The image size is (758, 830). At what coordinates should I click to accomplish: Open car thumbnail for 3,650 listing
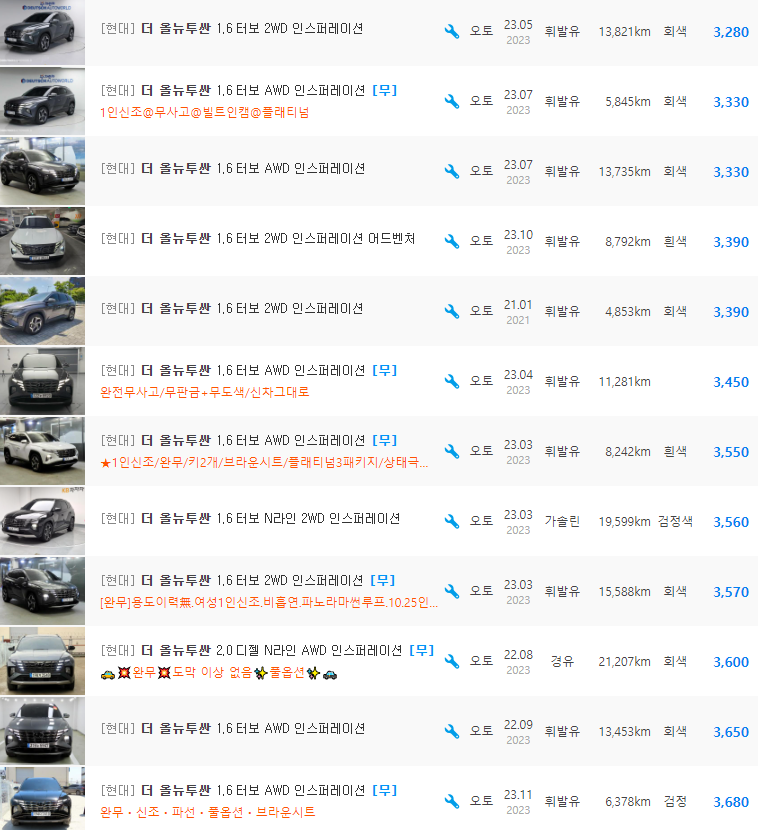tap(42, 732)
